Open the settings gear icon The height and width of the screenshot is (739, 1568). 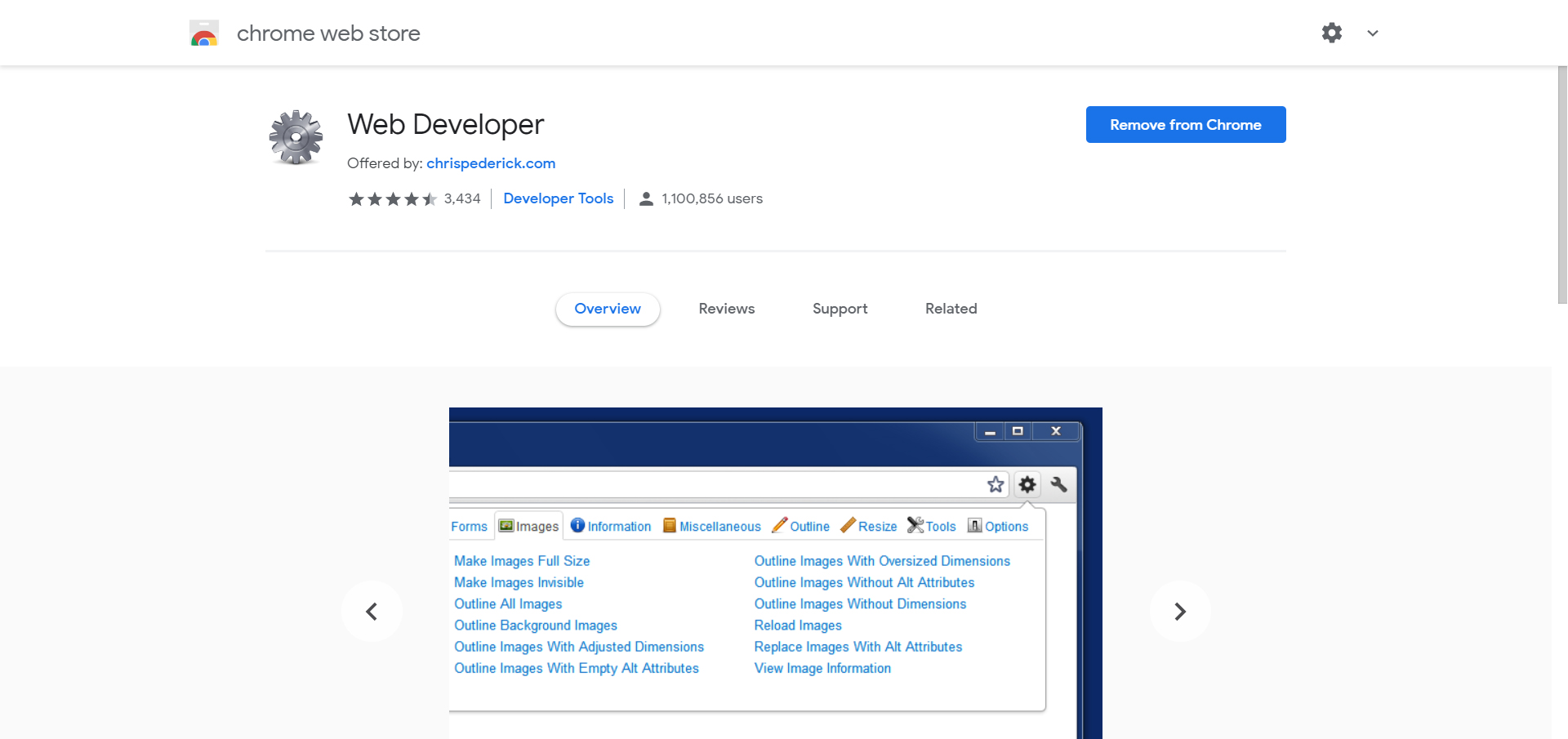1332,33
